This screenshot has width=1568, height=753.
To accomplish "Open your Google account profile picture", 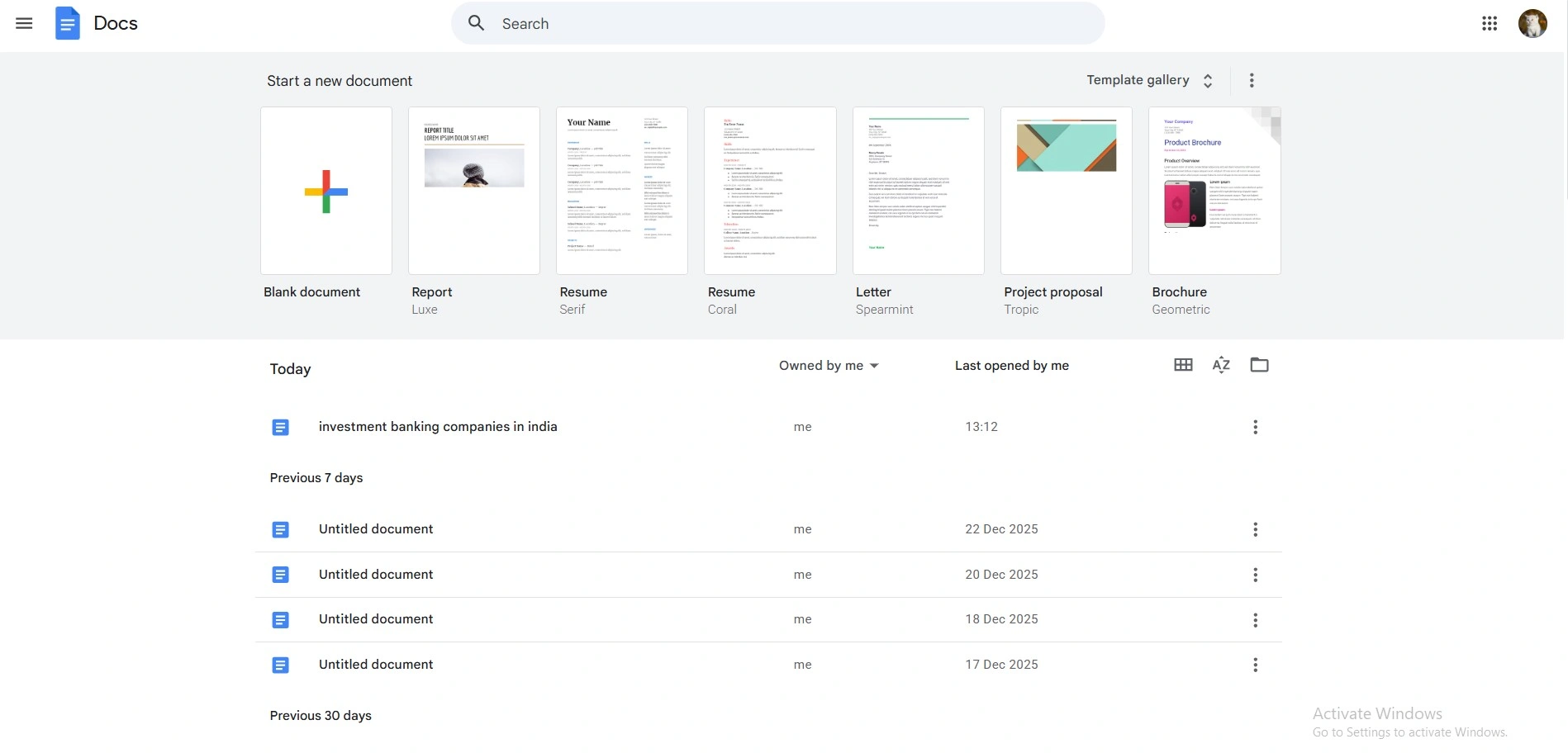I will (1533, 23).
